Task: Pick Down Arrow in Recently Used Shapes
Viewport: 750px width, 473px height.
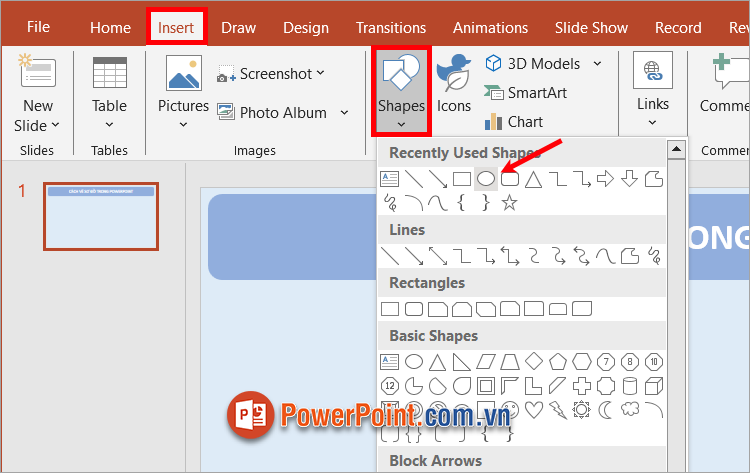Action: pos(629,179)
